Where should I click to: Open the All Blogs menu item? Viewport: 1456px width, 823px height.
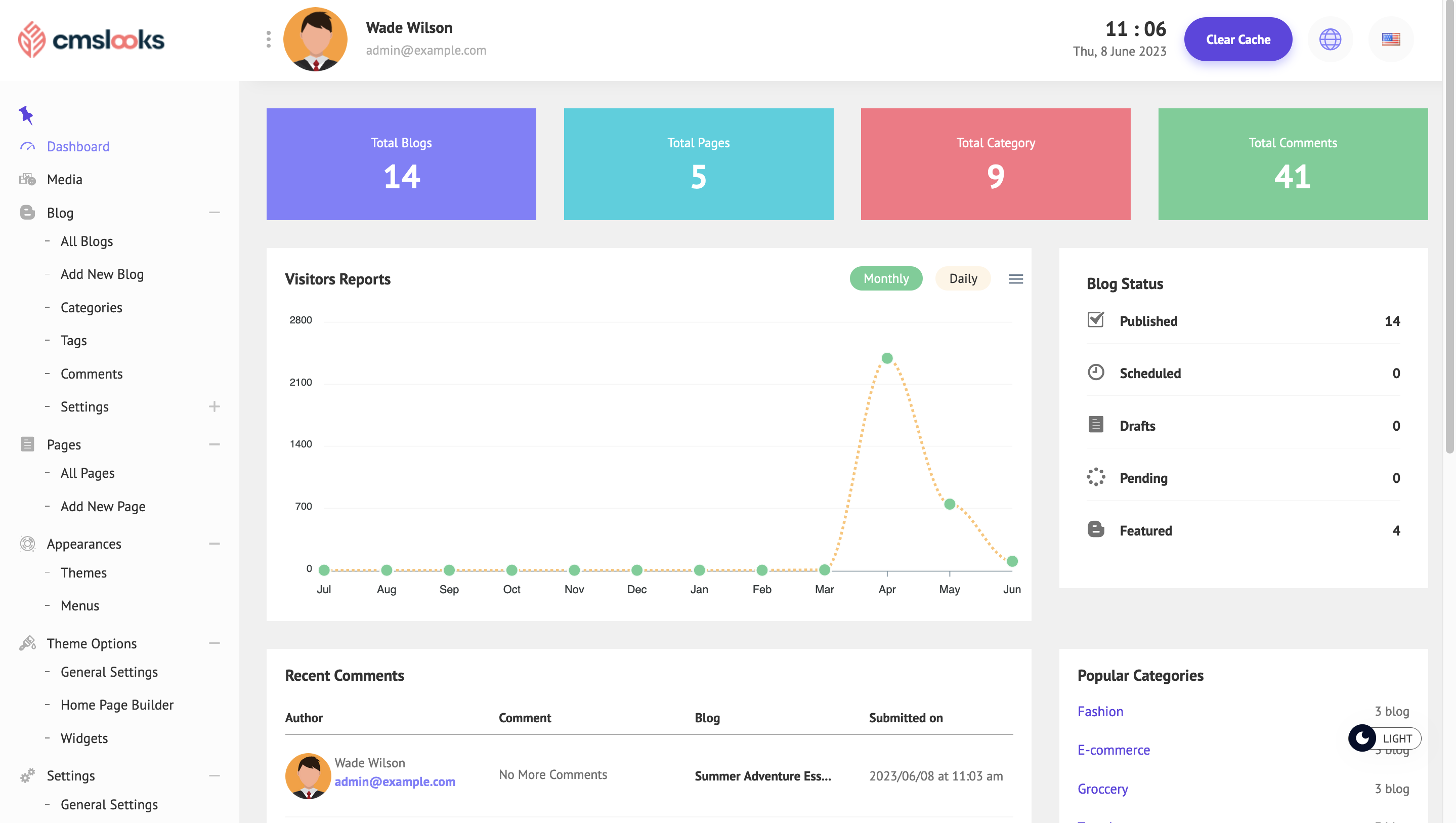click(87, 241)
